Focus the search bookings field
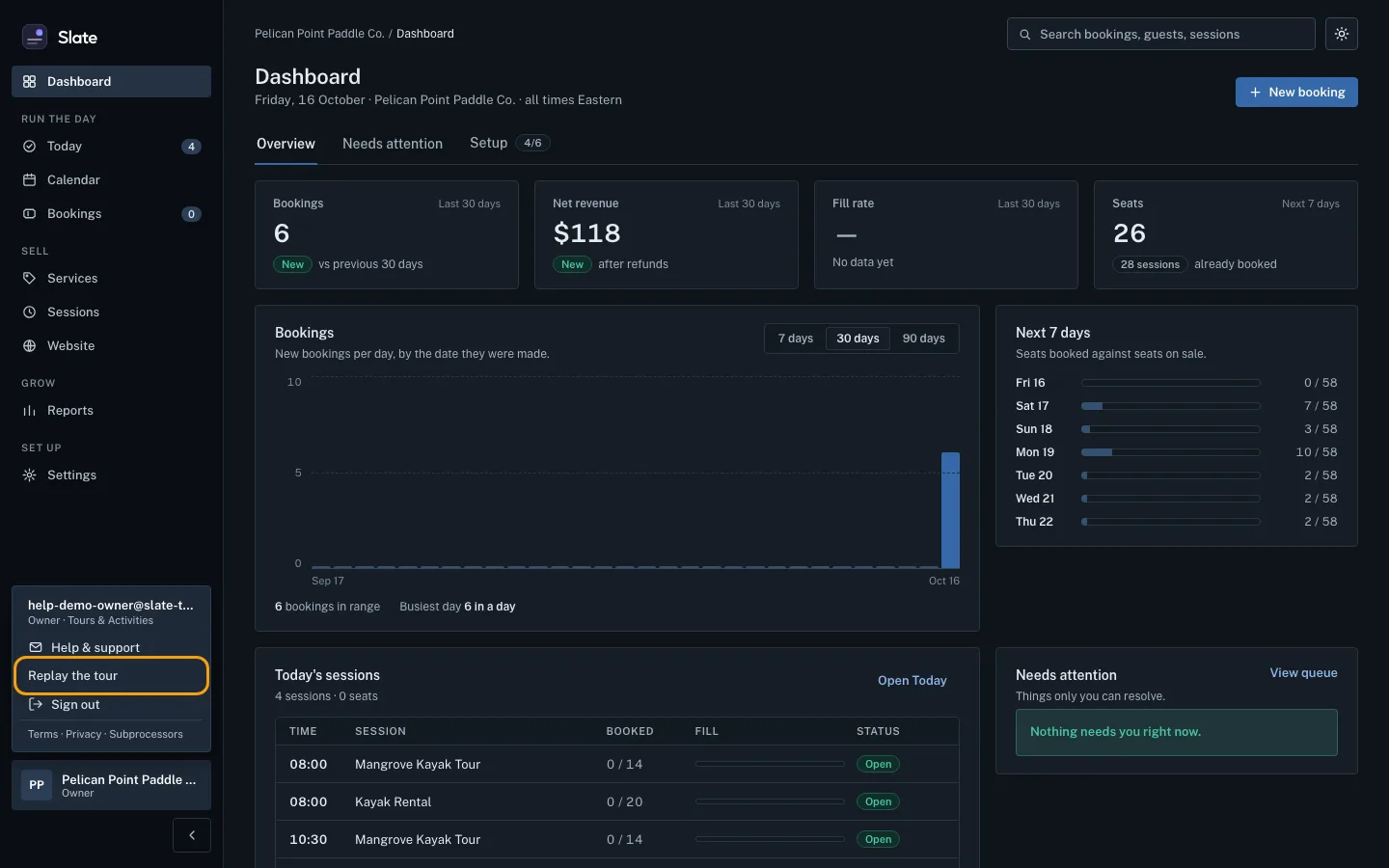Viewport: 1389px width, 868px height. (x=1160, y=34)
